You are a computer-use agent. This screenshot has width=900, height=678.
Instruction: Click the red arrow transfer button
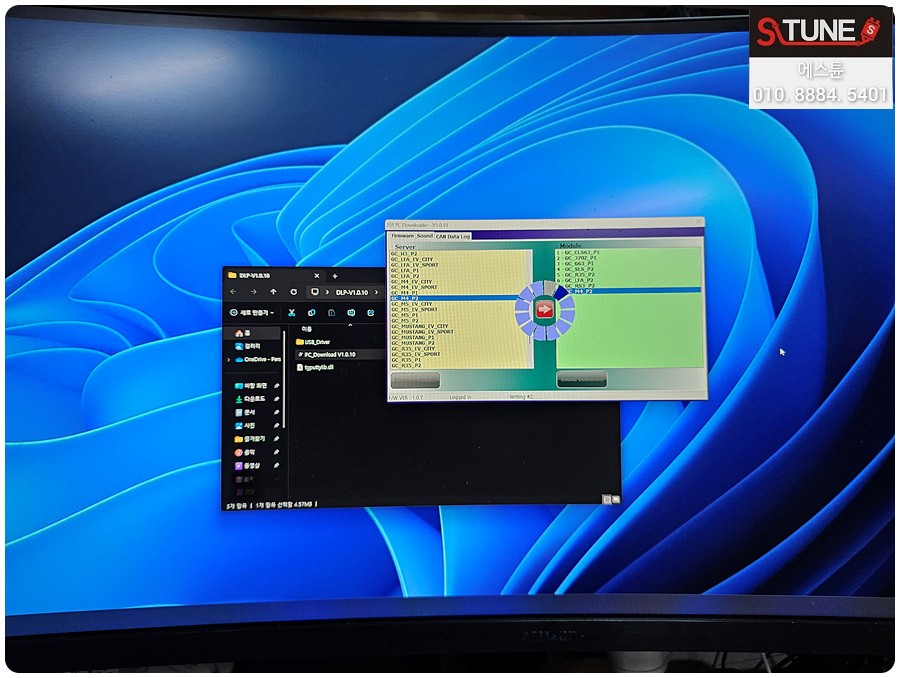544,310
